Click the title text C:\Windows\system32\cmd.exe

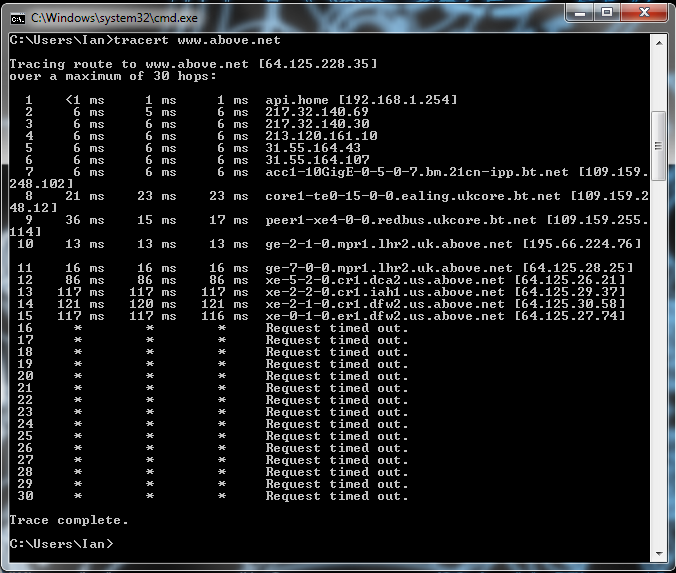pos(114,18)
